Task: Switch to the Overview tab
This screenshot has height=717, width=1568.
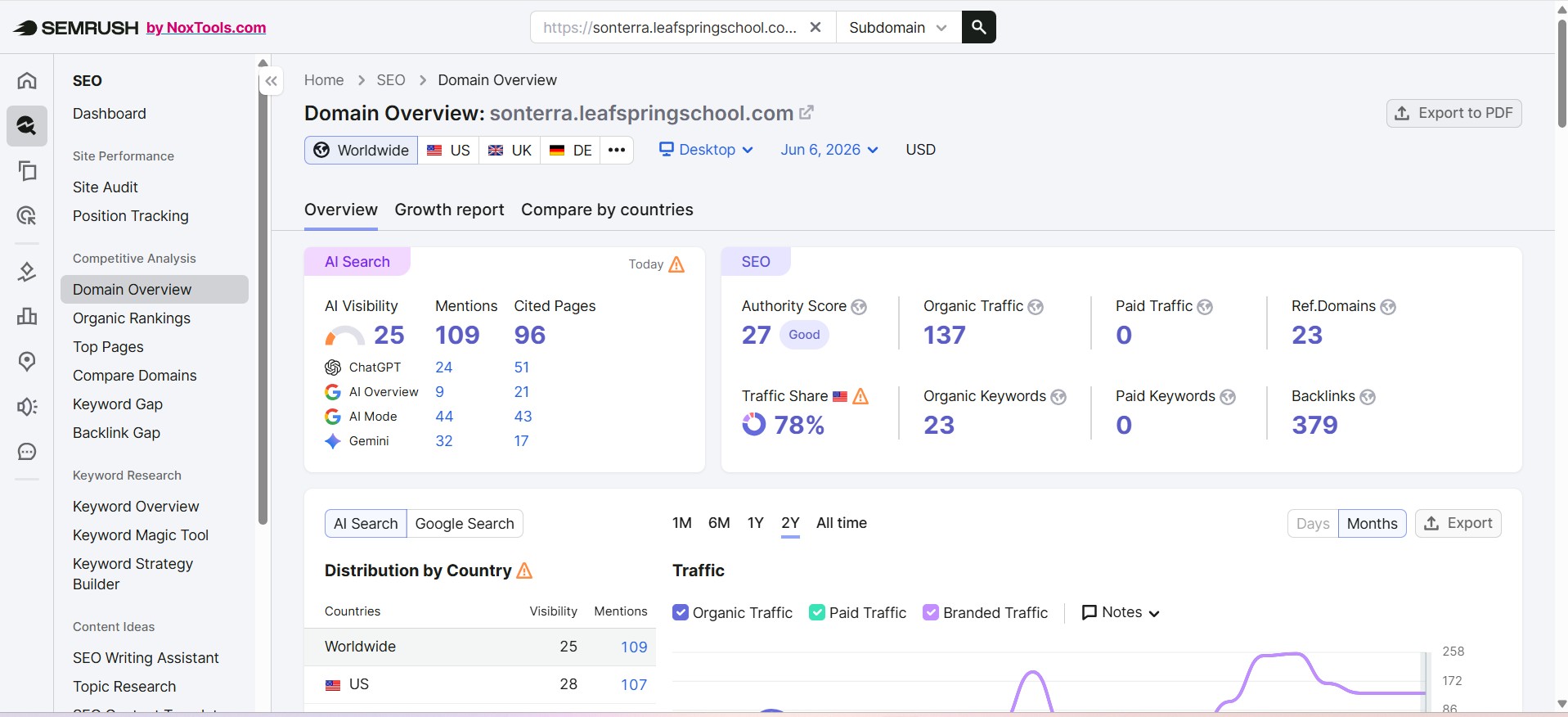Action: click(x=341, y=210)
